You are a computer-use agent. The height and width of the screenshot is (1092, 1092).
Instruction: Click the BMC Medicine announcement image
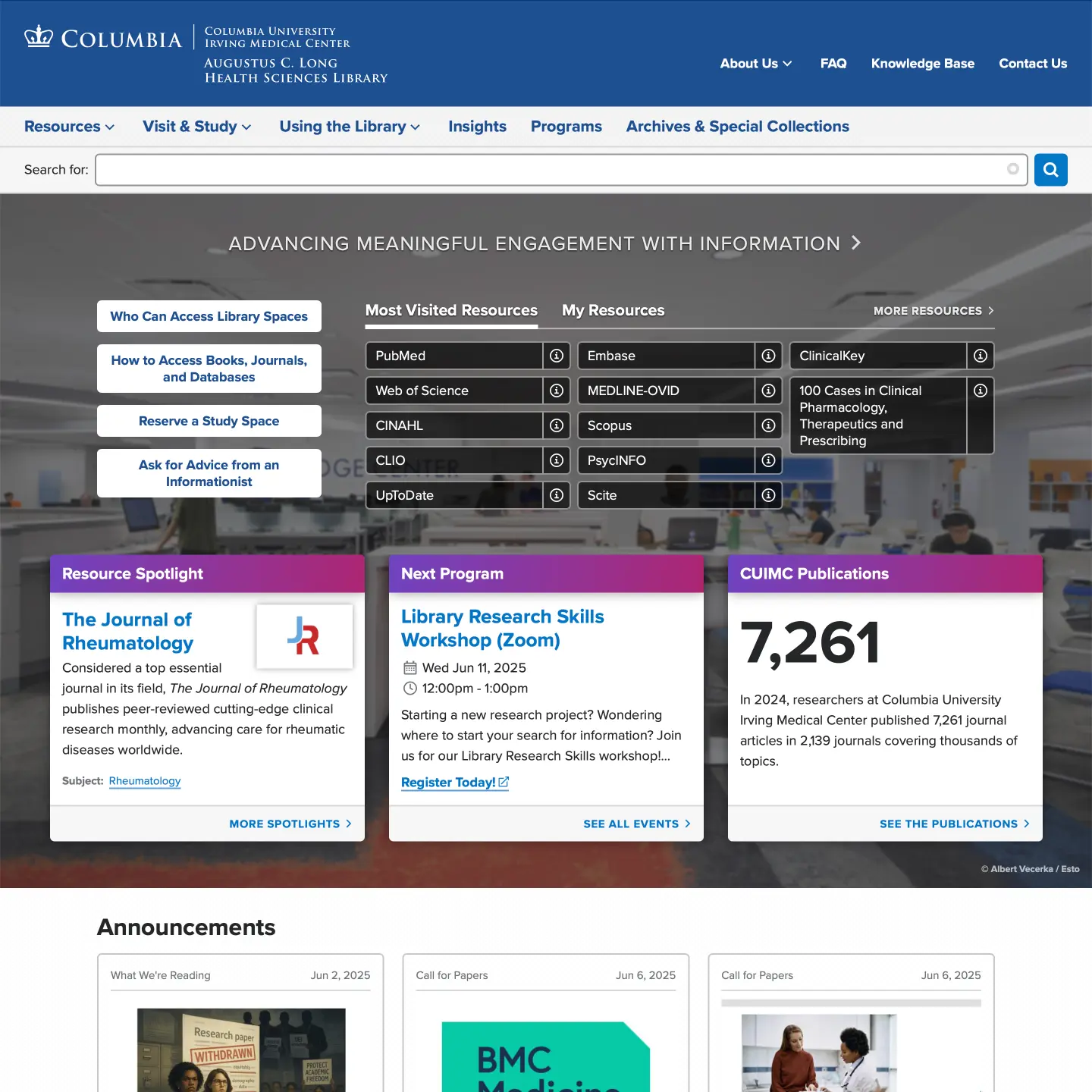[546, 1056]
